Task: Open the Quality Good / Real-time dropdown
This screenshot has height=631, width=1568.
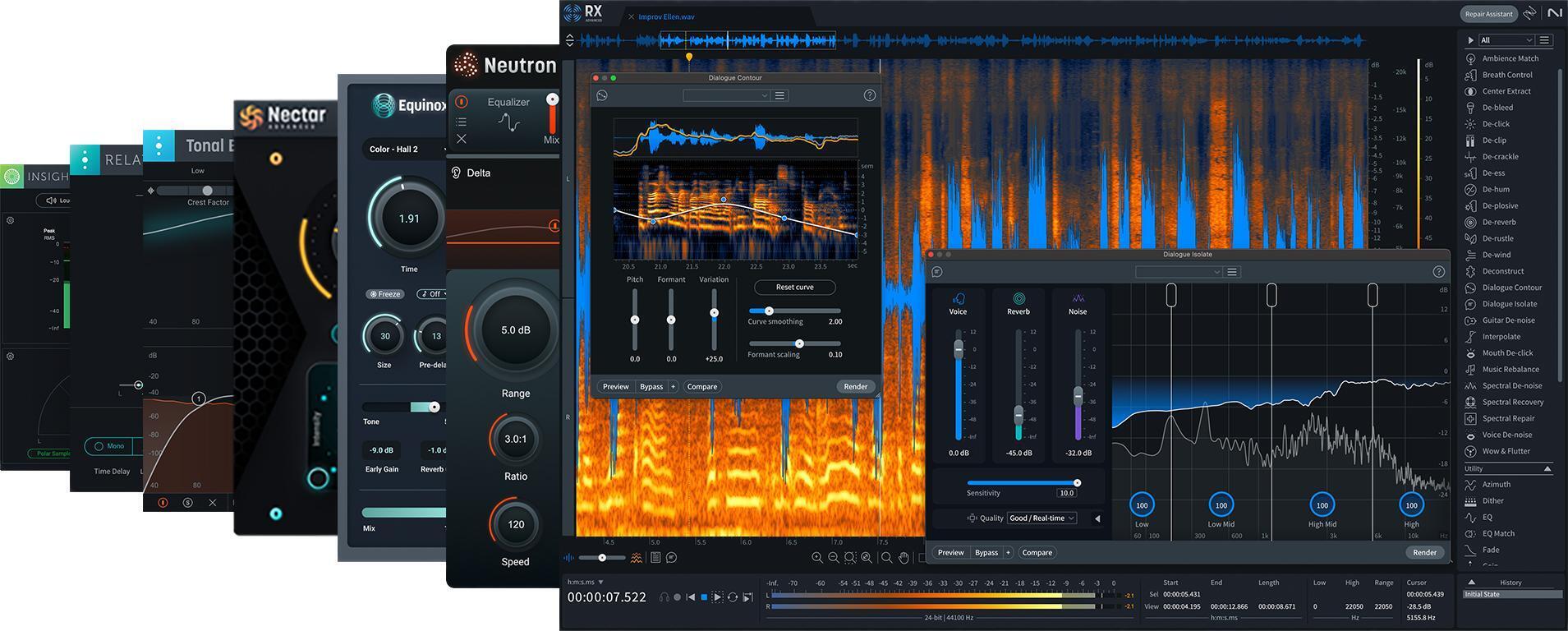Action: [1042, 518]
